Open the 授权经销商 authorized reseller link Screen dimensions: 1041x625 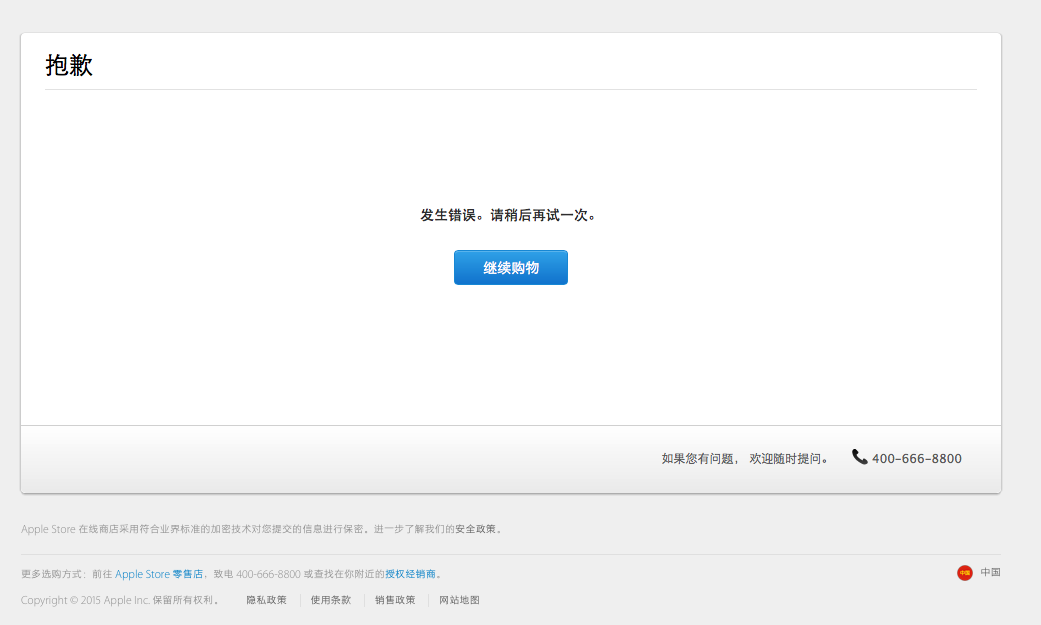pyautogui.click(x=410, y=574)
